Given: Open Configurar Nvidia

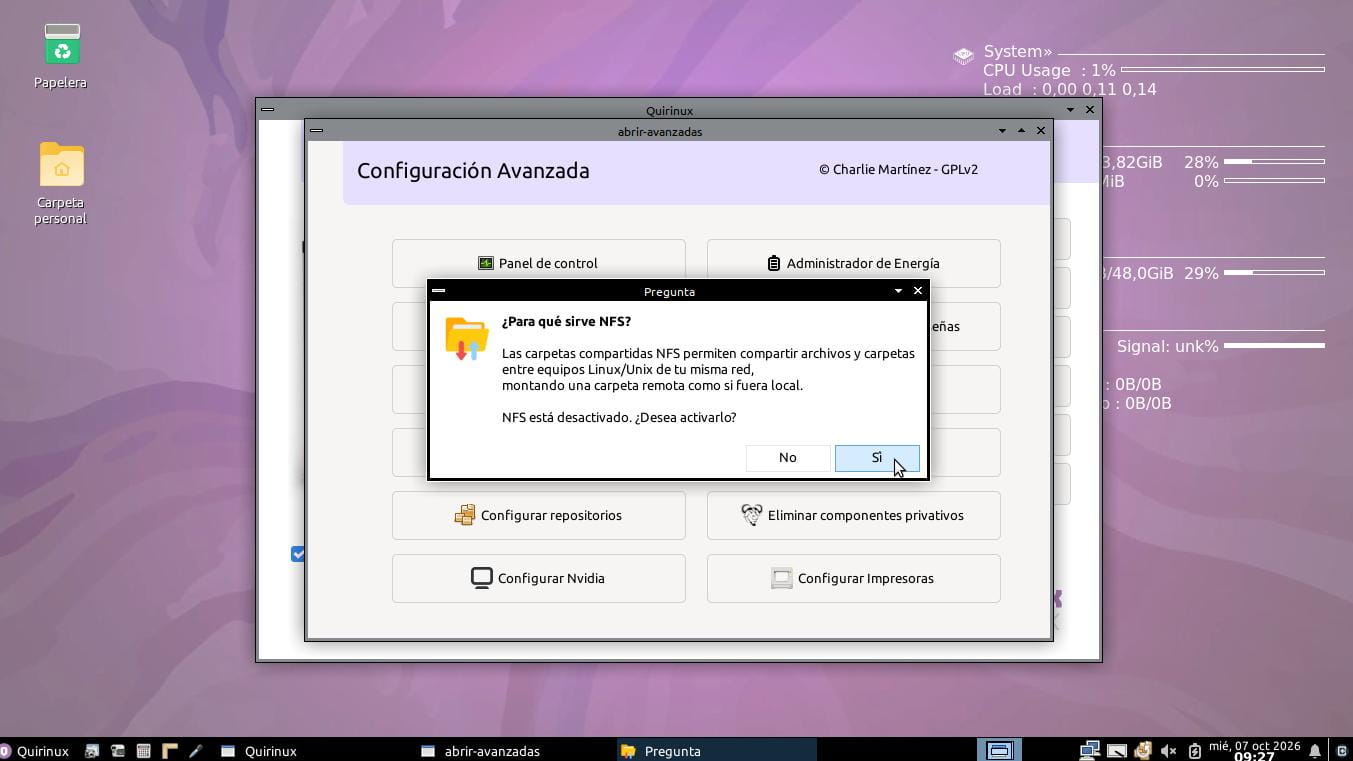Looking at the screenshot, I should coord(538,578).
